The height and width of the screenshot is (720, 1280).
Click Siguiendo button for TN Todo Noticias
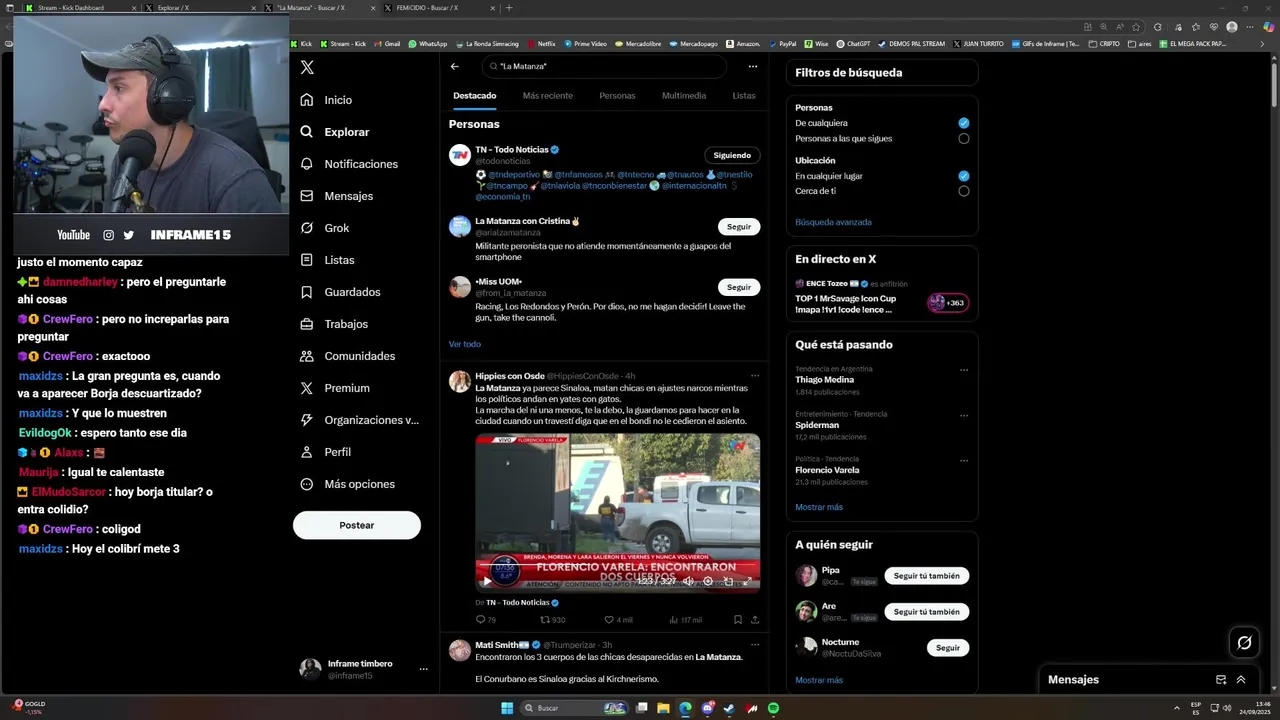(x=732, y=155)
